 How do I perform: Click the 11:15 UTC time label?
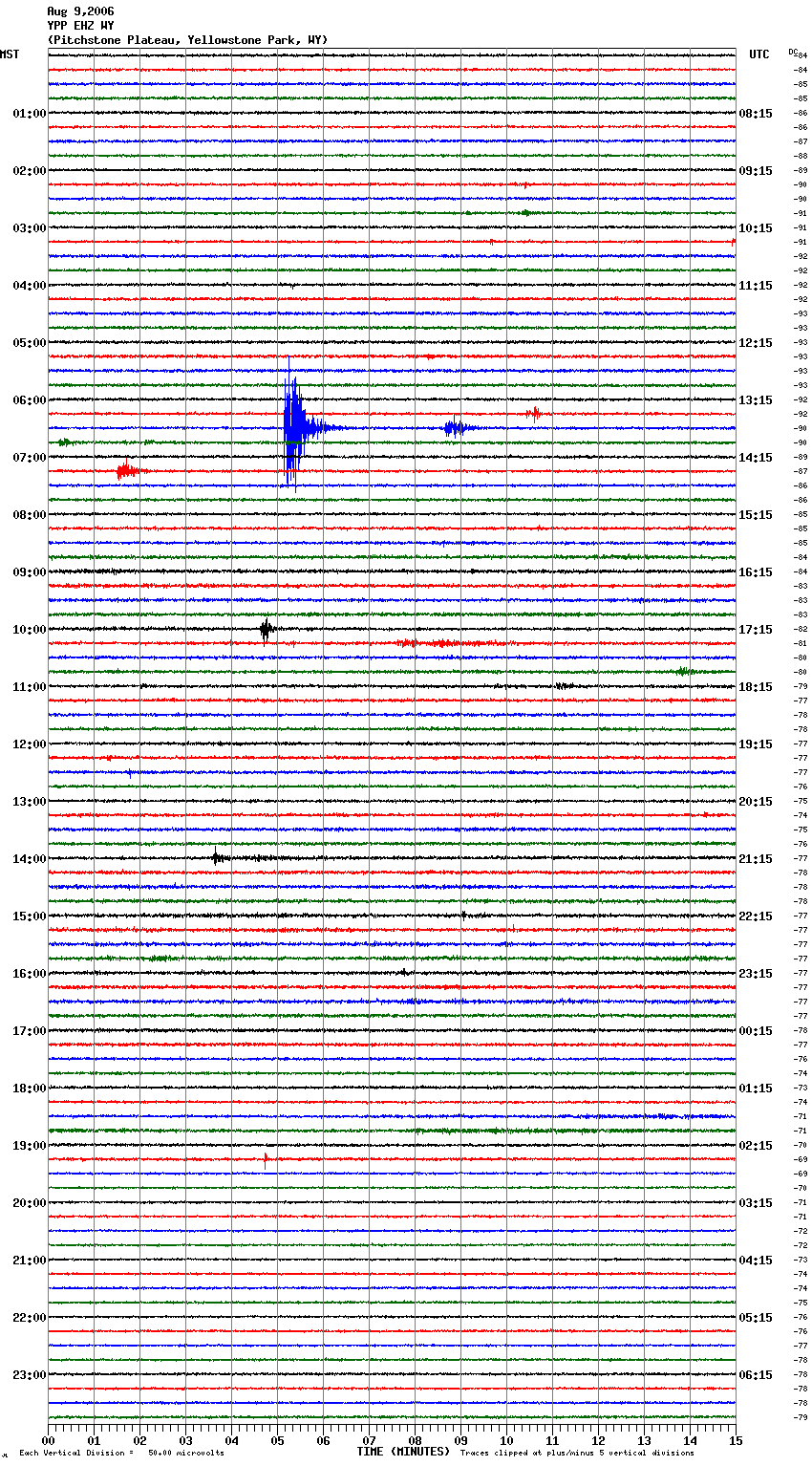pyautogui.click(x=756, y=286)
